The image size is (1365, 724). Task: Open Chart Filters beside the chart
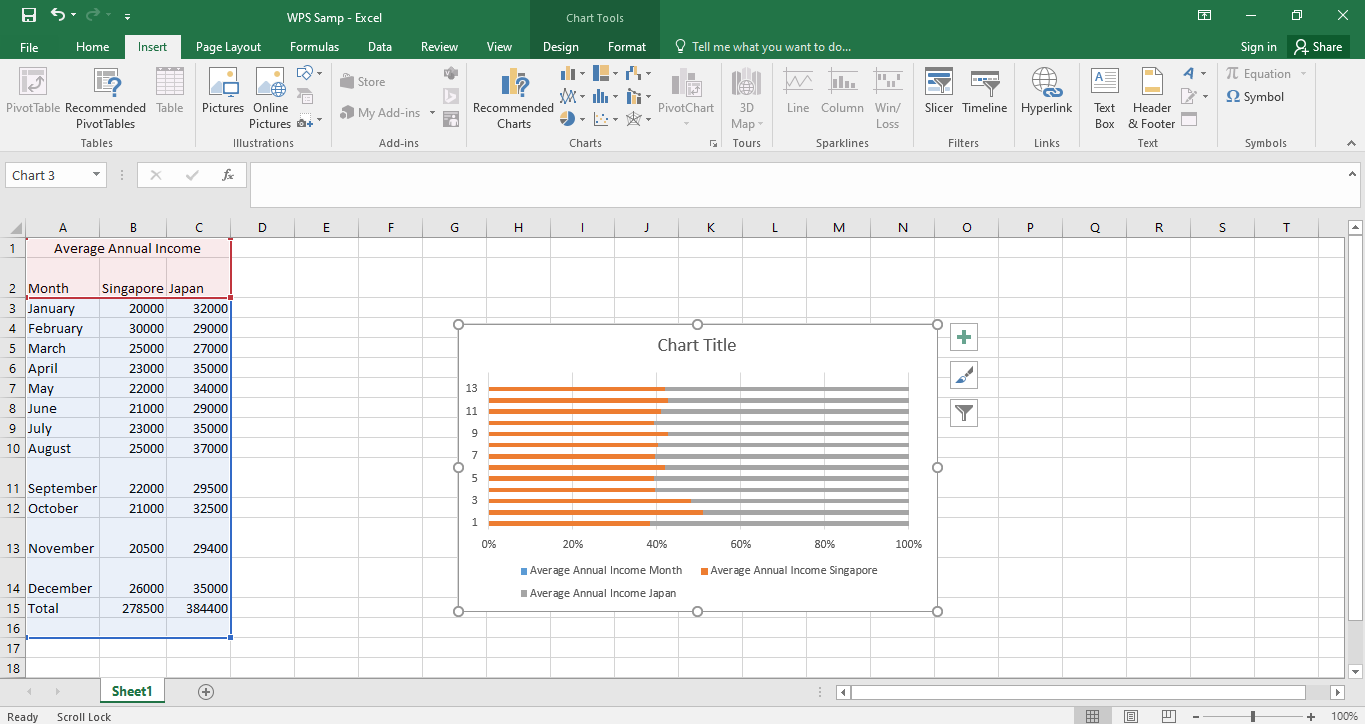pyautogui.click(x=963, y=412)
